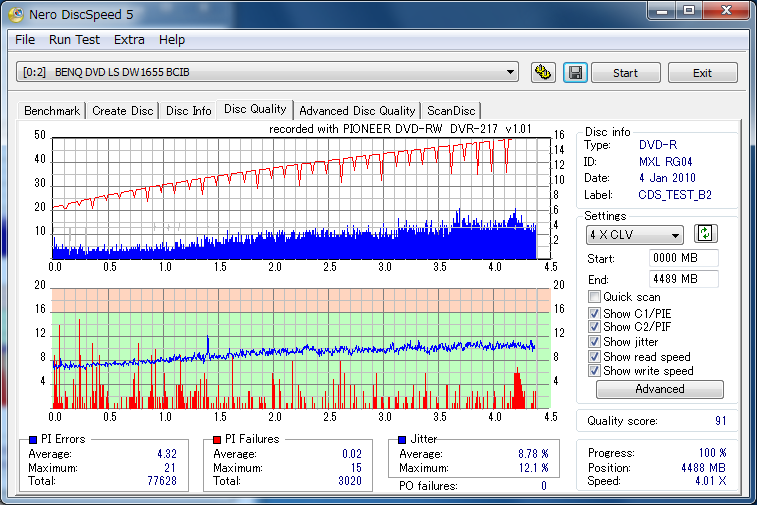Click the End position MB field
The height and width of the screenshot is (505, 757).
[x=683, y=279]
